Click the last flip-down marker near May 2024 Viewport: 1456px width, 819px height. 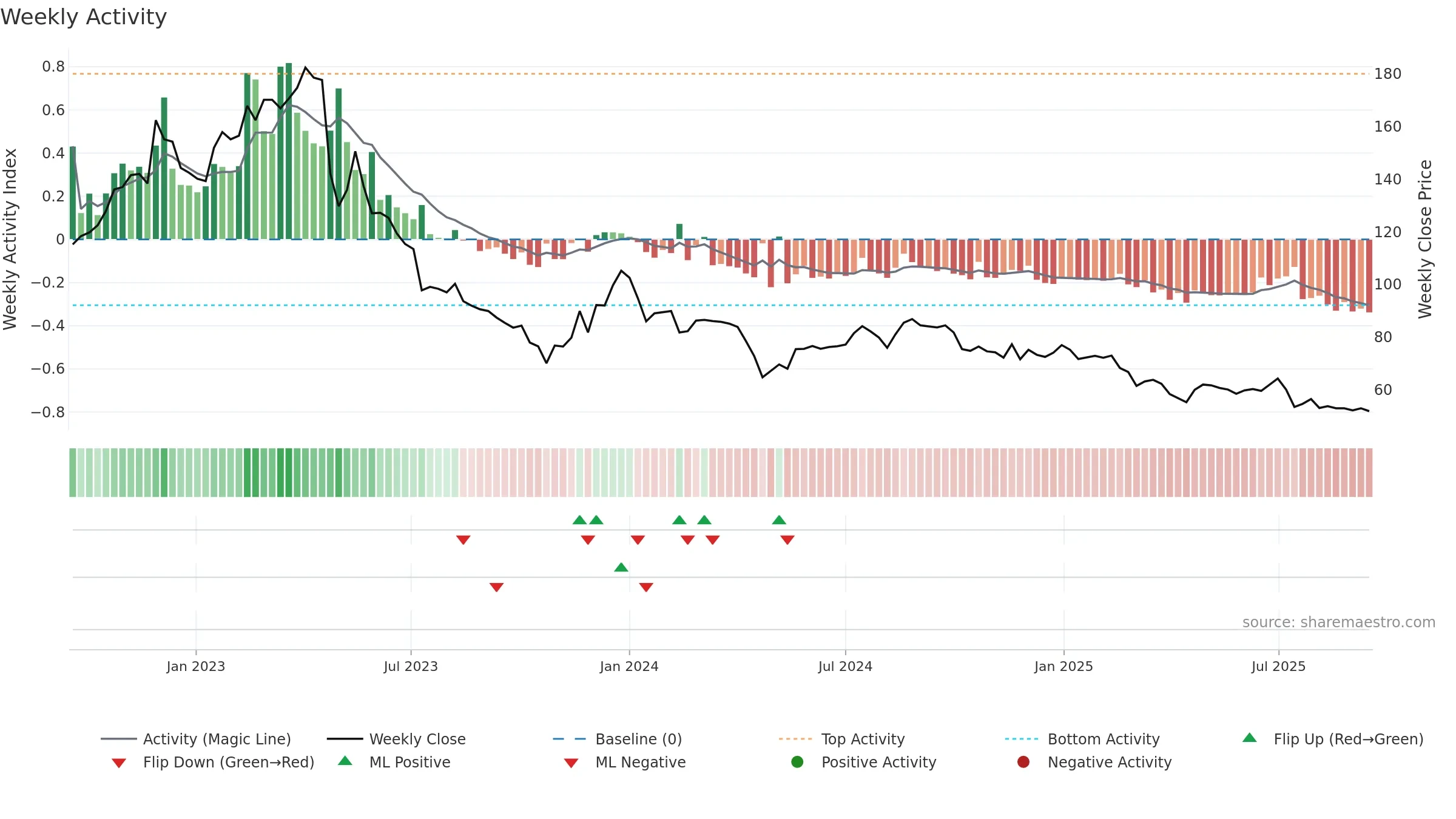[787, 540]
